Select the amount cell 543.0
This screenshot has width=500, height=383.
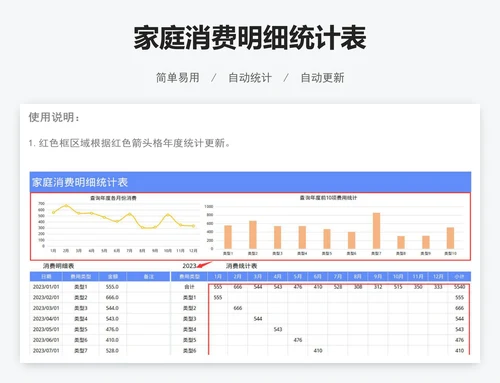[112, 319]
